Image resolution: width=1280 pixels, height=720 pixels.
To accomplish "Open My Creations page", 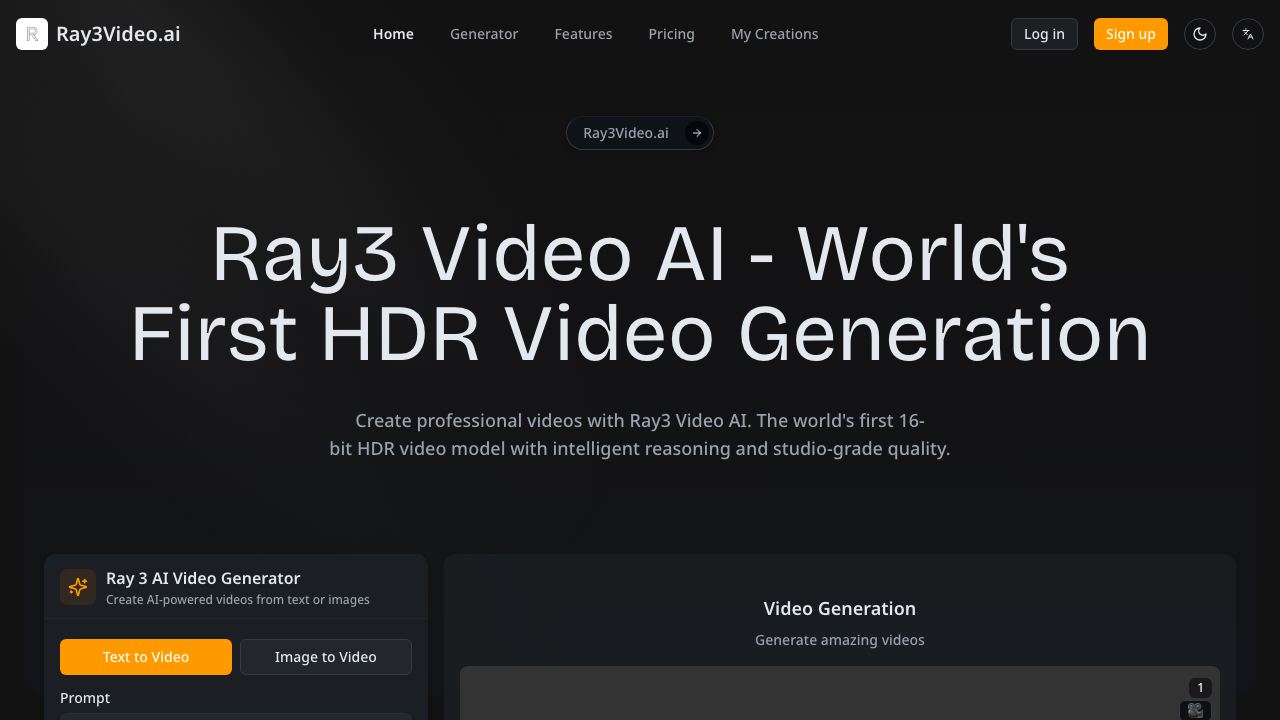I will tap(774, 34).
